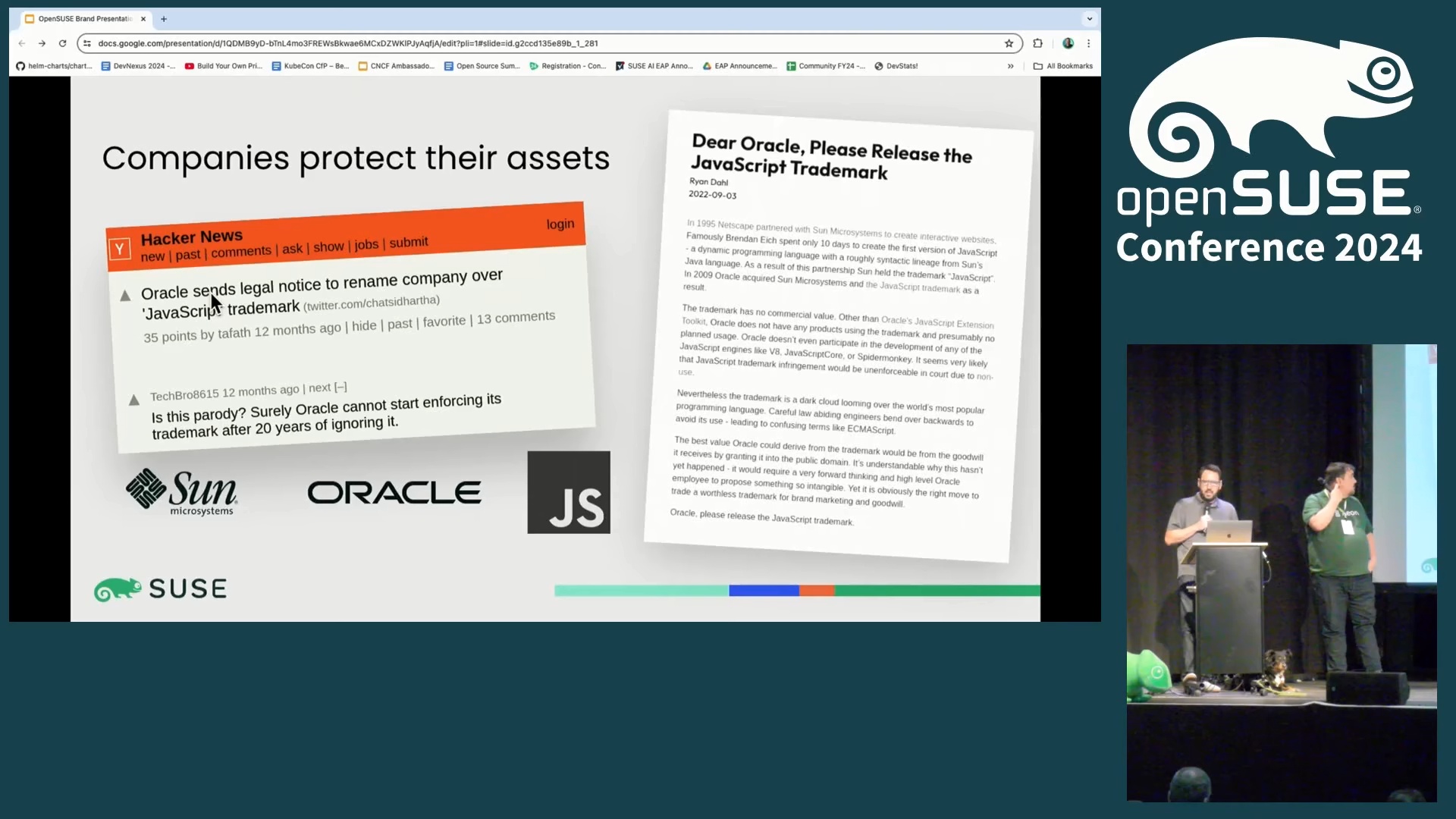Click the JS logo on slide
The width and height of the screenshot is (1456, 819).
click(568, 492)
